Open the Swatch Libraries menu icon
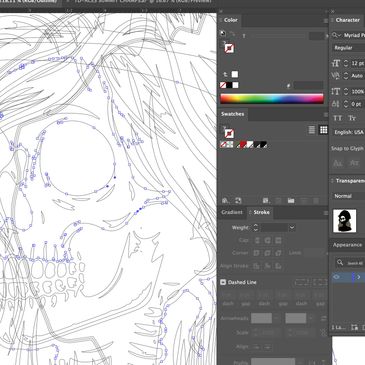This screenshot has width=365, height=365. coord(225,201)
